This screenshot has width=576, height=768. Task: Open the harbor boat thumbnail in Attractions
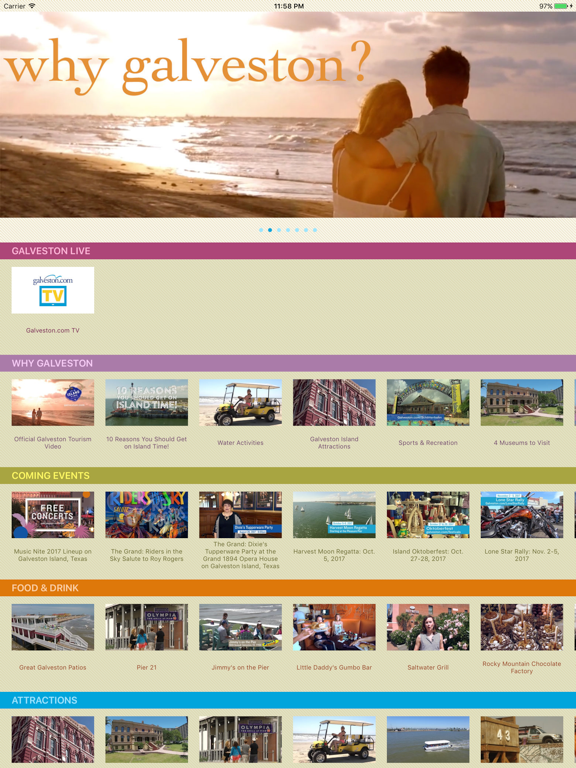tap(428, 740)
